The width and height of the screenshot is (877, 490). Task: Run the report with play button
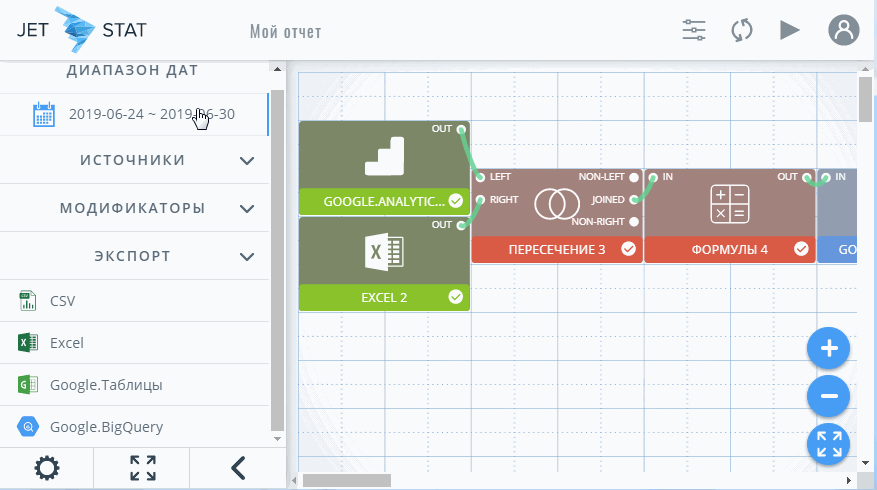click(x=790, y=30)
